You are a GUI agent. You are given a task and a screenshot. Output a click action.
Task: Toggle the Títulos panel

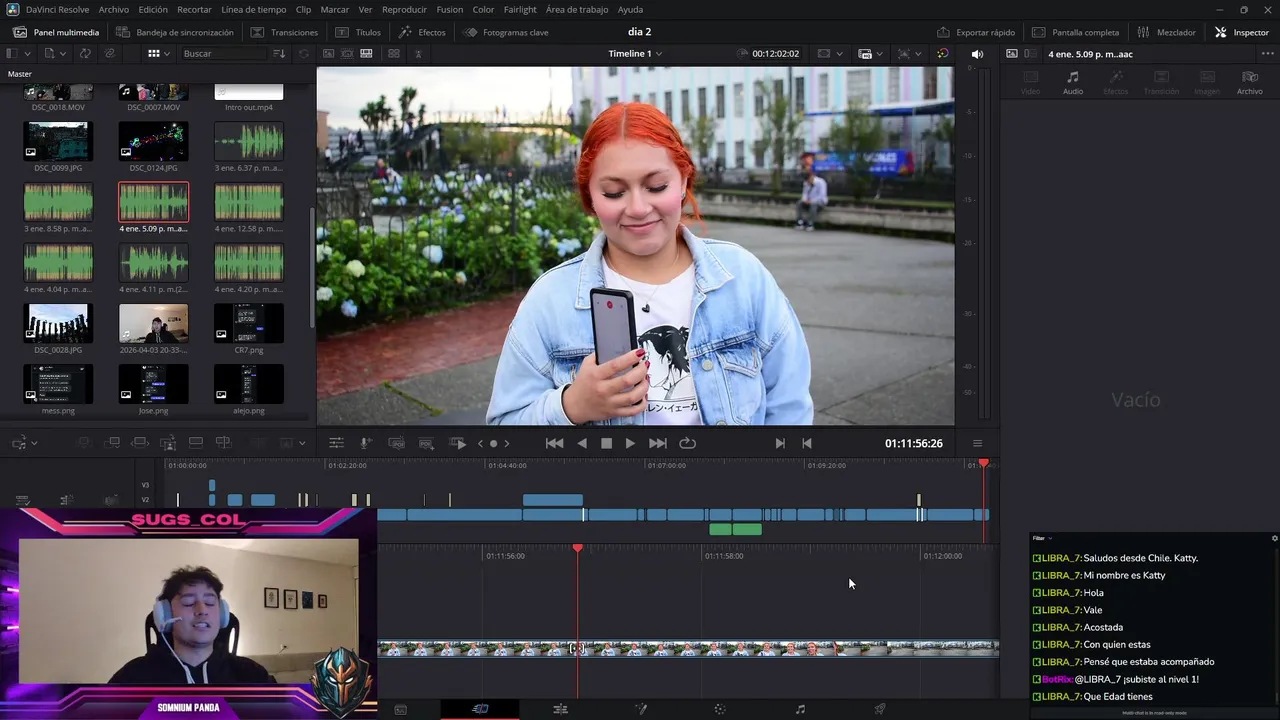point(358,32)
